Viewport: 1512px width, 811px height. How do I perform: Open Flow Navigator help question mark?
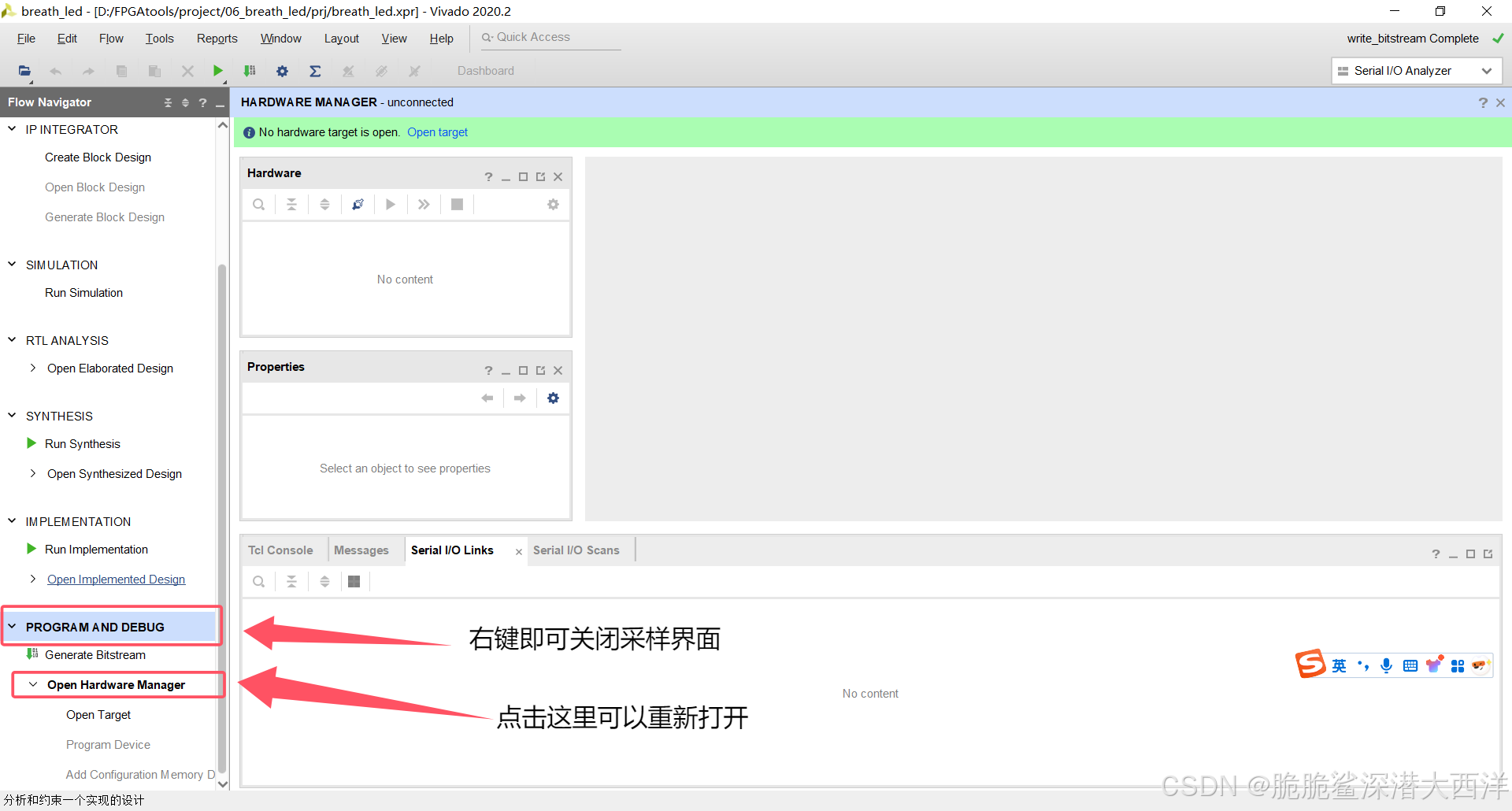point(202,102)
